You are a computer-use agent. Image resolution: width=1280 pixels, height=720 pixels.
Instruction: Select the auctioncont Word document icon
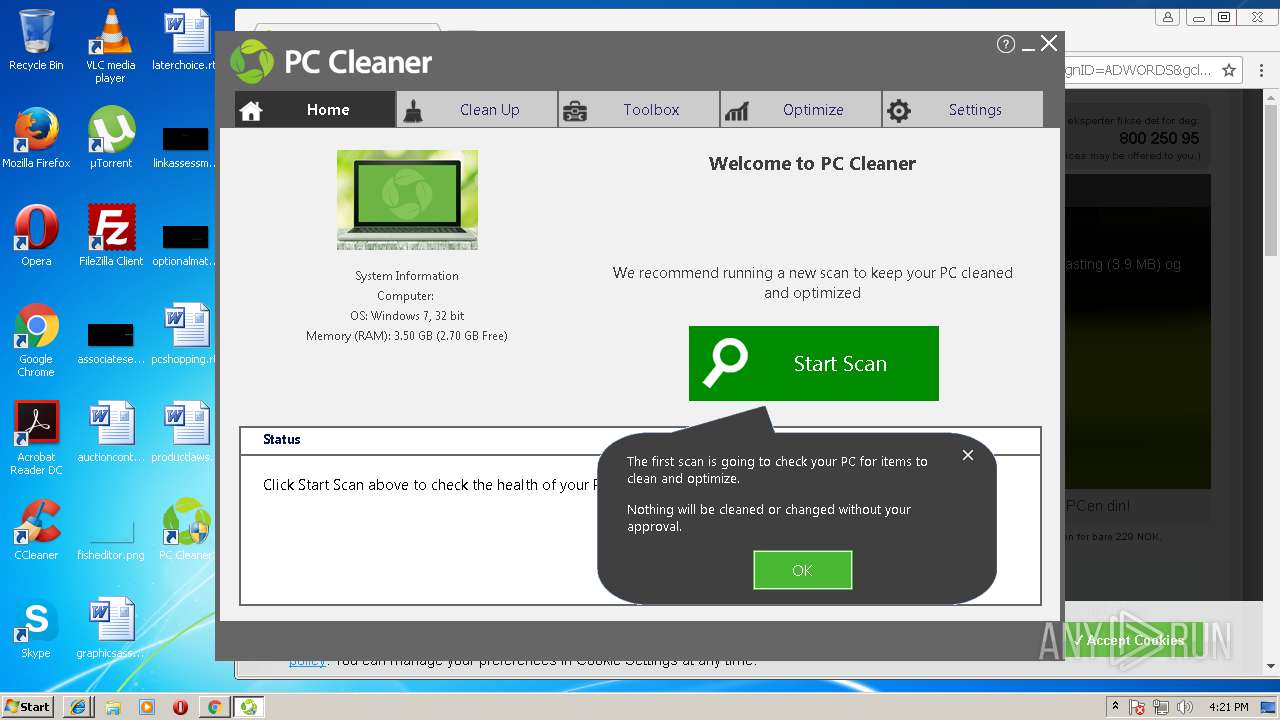[x=111, y=432]
